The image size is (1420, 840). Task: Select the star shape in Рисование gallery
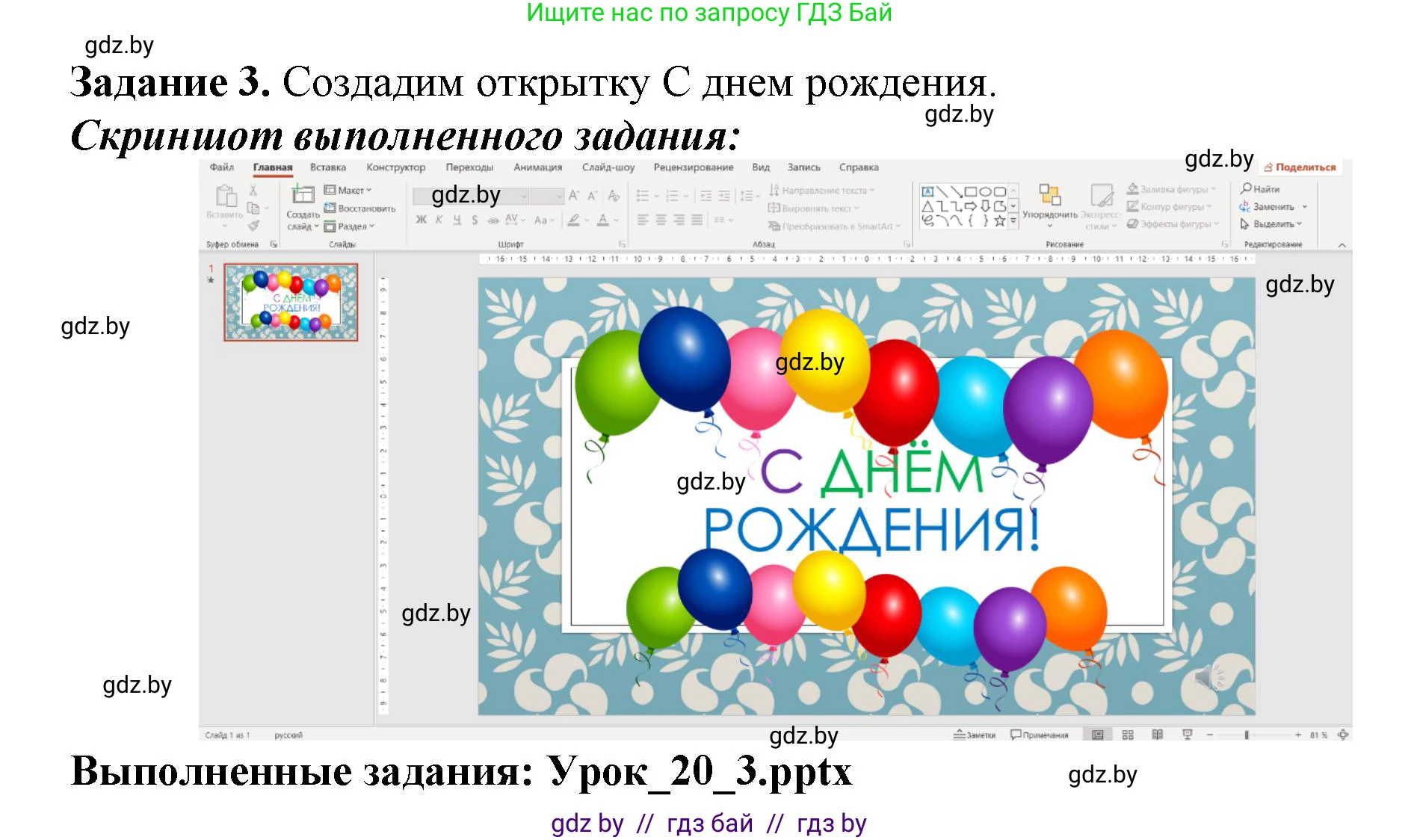(x=999, y=220)
